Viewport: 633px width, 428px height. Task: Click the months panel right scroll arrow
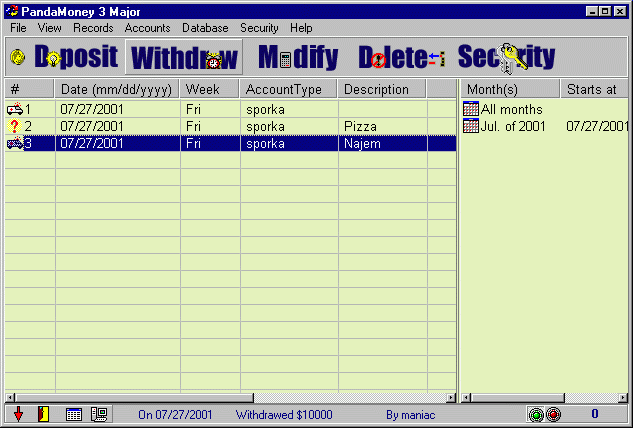tap(623, 398)
